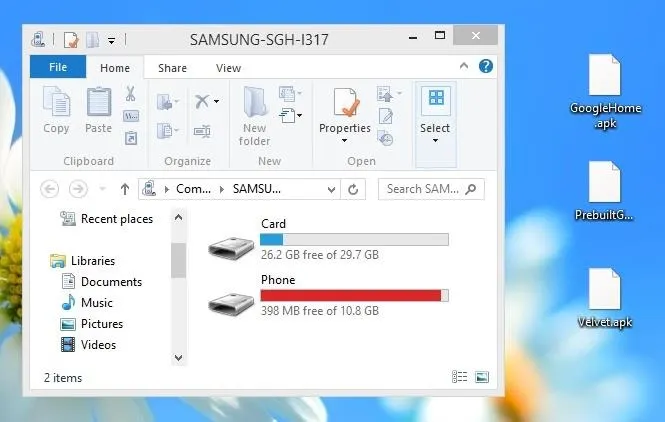
Task: Click the Rename icon in Organize group
Action: 202,131
